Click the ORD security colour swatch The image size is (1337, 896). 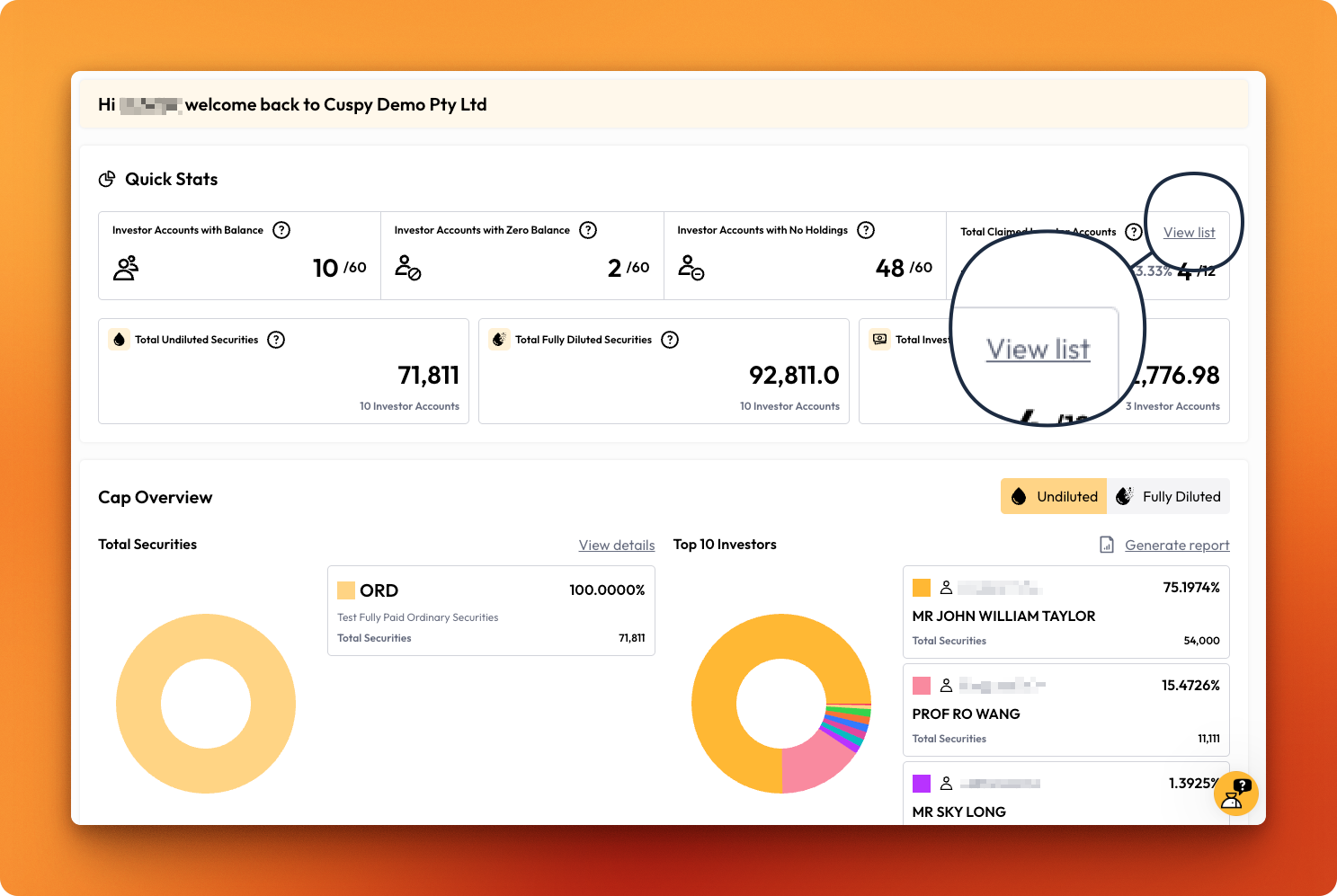[x=346, y=590]
